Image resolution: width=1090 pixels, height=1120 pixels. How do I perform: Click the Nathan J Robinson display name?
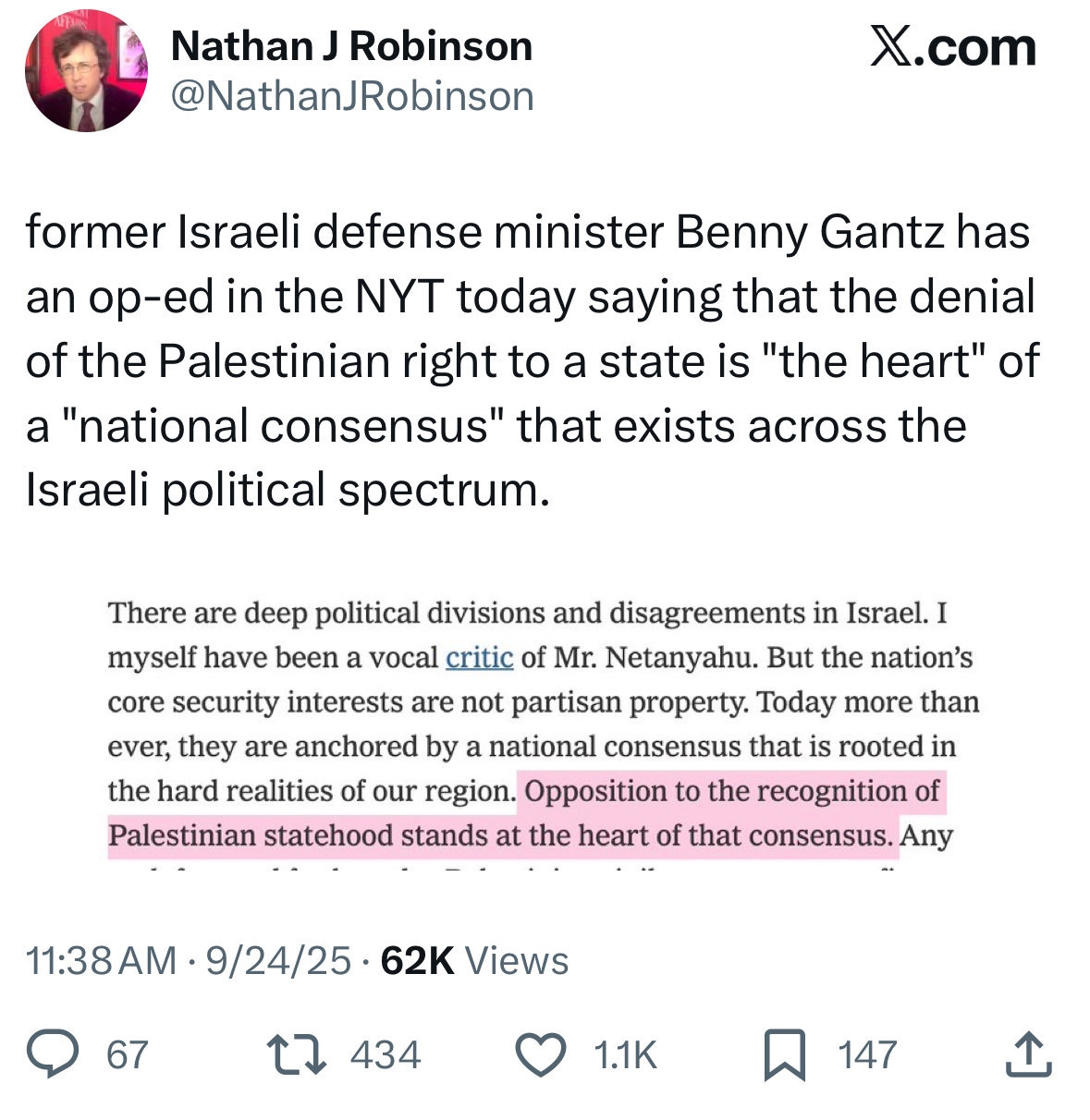351,46
